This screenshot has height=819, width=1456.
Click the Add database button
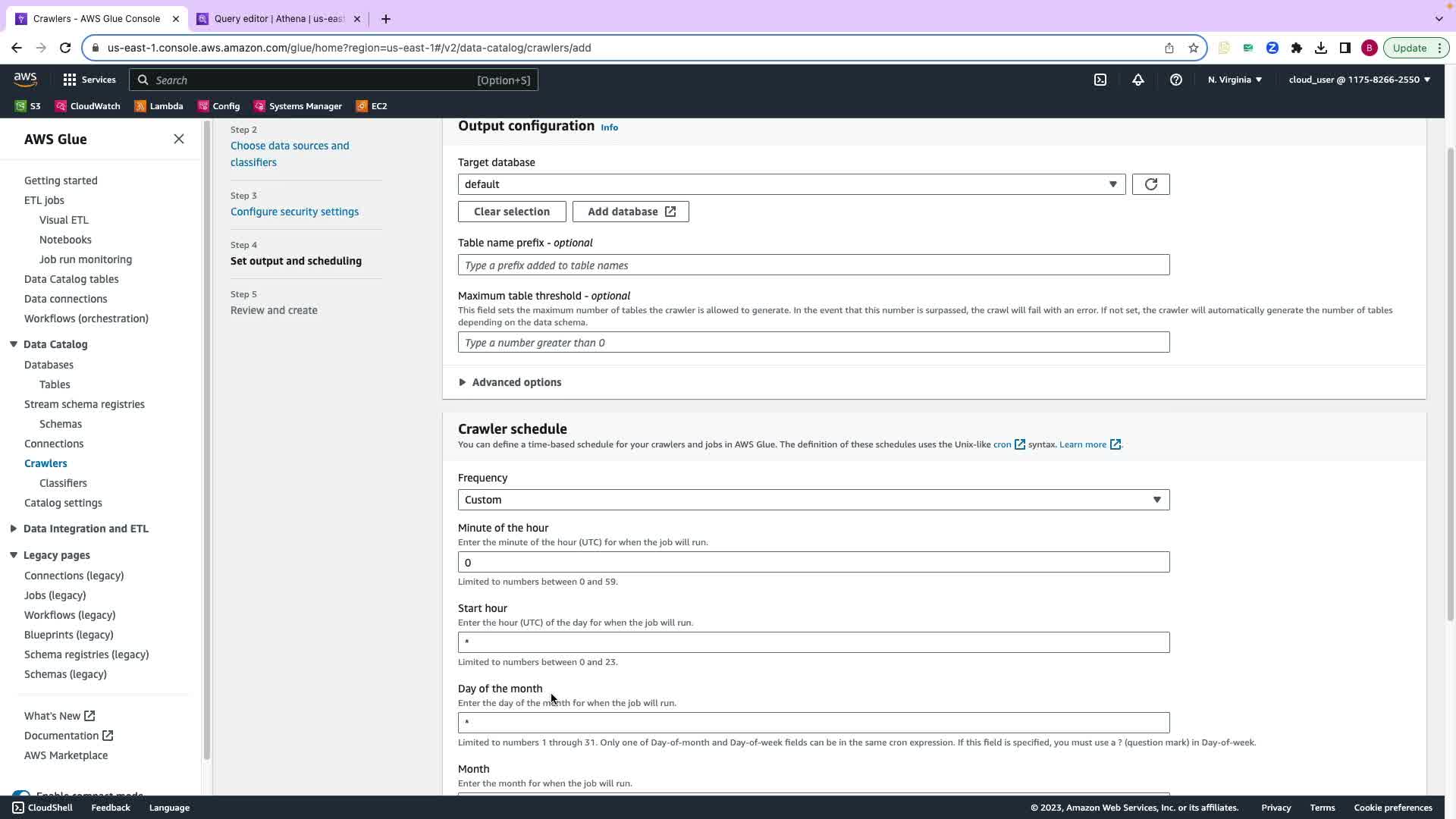[x=630, y=212]
